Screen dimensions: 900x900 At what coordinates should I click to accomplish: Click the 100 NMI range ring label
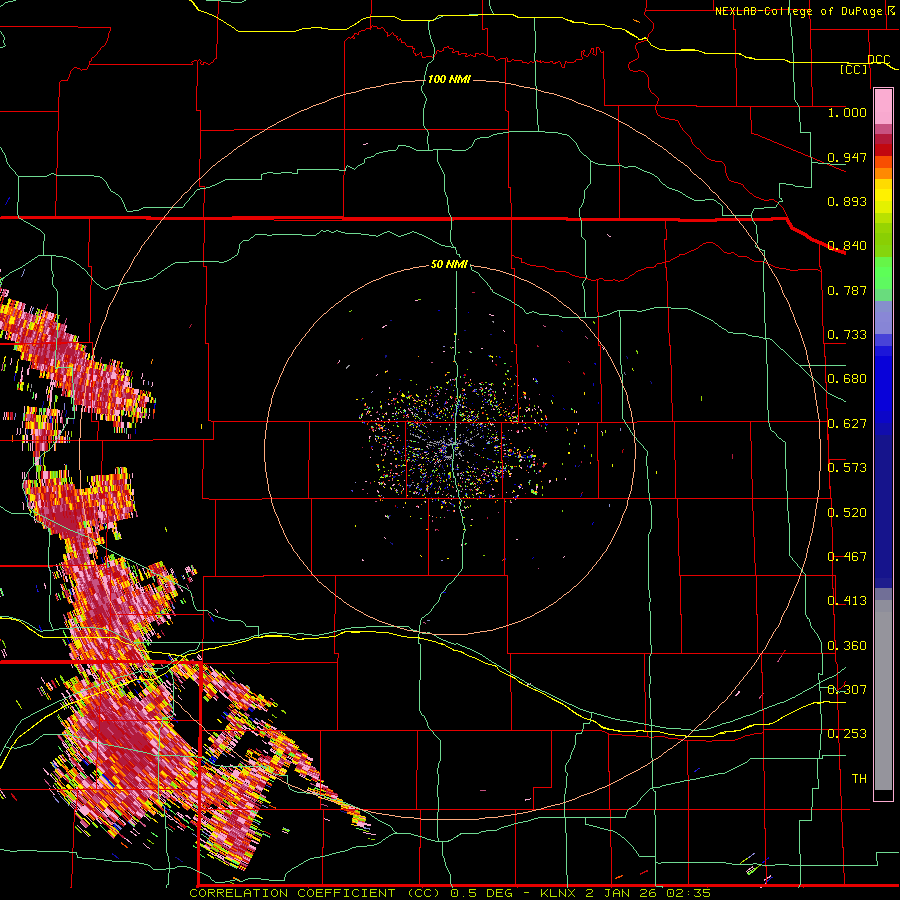tap(449, 79)
